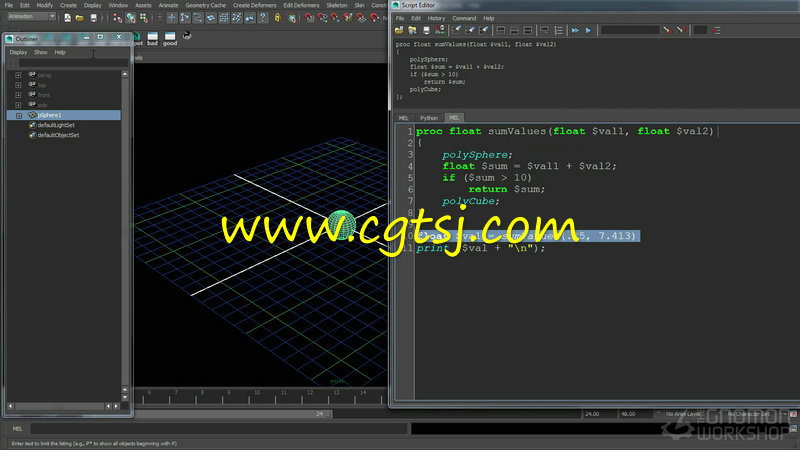Click the Script Editor search text field

(x=630, y=31)
